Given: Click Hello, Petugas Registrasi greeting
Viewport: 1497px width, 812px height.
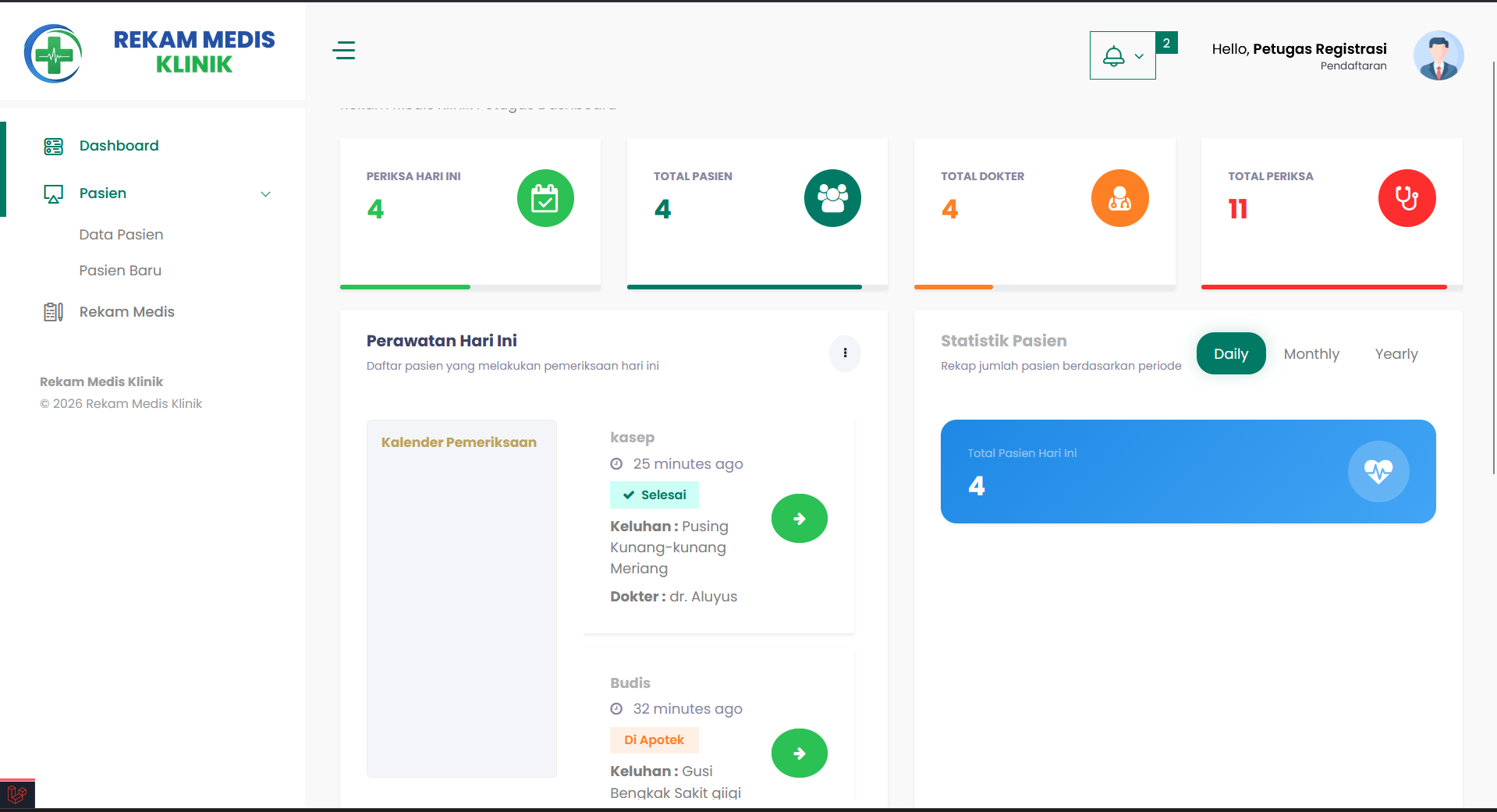Looking at the screenshot, I should tap(1299, 49).
